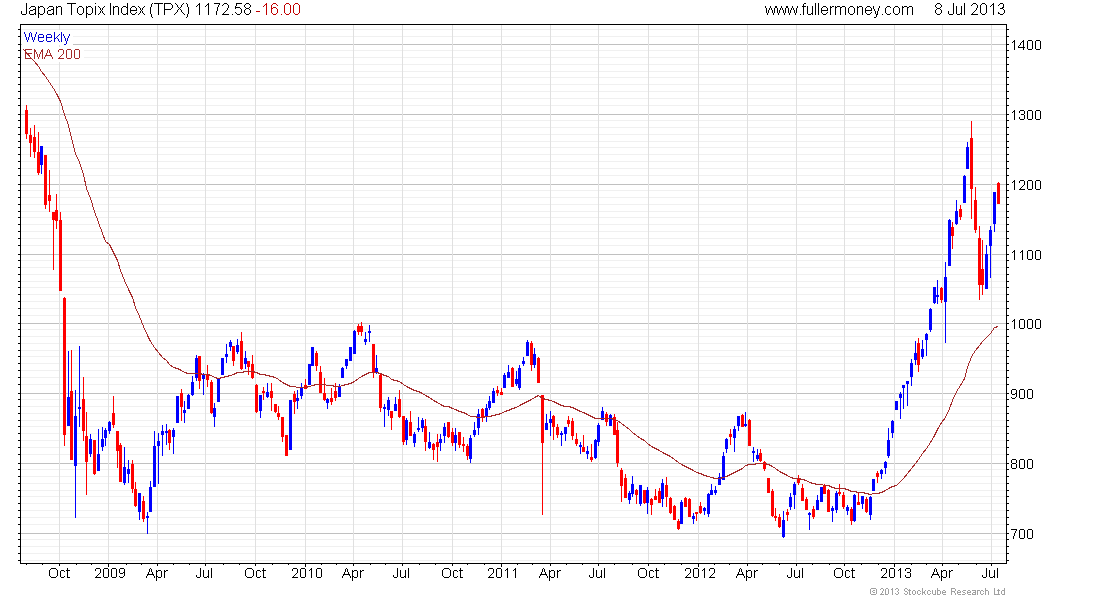Viewport: 1100px width, 600px height.
Task: Click the '700' price axis label
Action: pos(1023,534)
